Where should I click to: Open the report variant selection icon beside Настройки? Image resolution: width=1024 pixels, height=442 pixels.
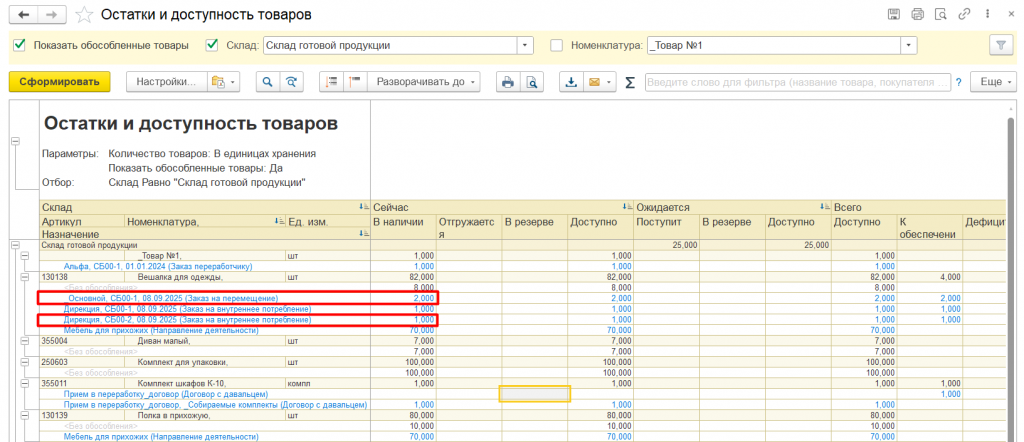coord(221,82)
